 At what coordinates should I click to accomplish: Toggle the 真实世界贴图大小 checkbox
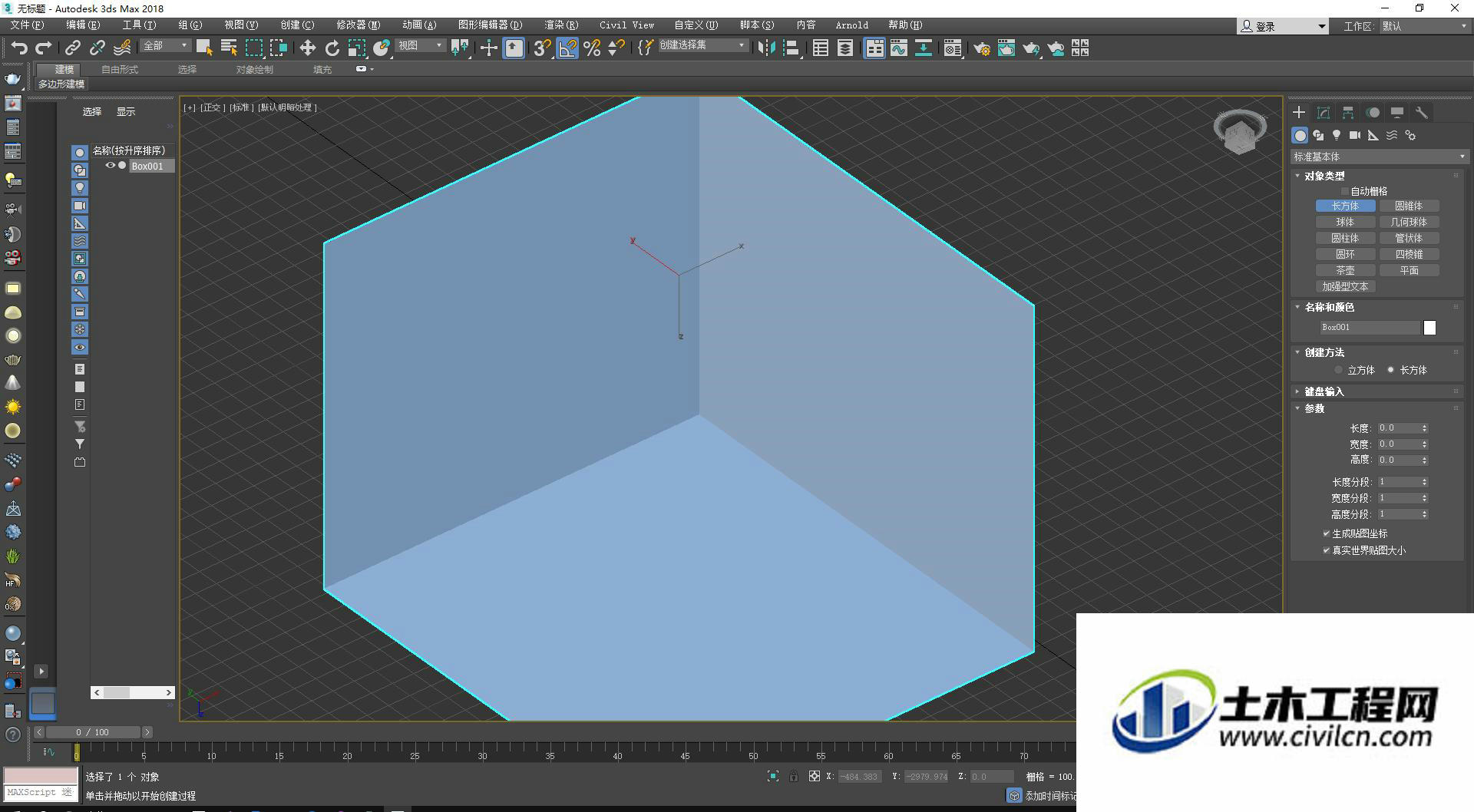pos(1326,550)
